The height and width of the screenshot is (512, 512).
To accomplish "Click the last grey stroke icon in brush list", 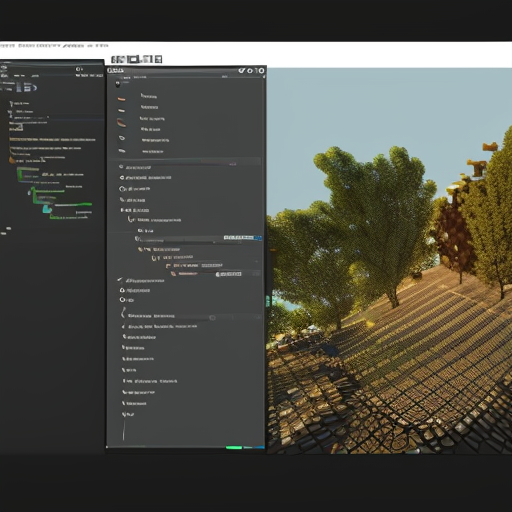I will click(122, 151).
